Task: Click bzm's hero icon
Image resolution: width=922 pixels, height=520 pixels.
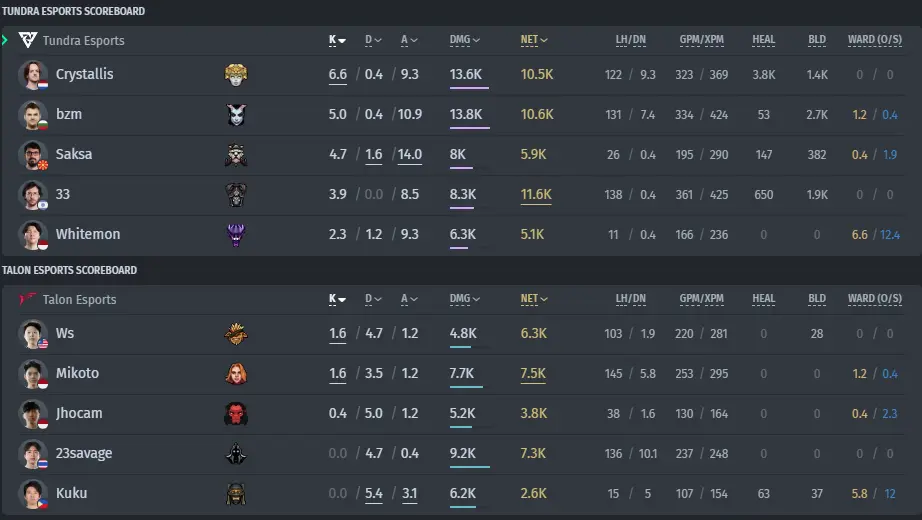Action: 236,115
